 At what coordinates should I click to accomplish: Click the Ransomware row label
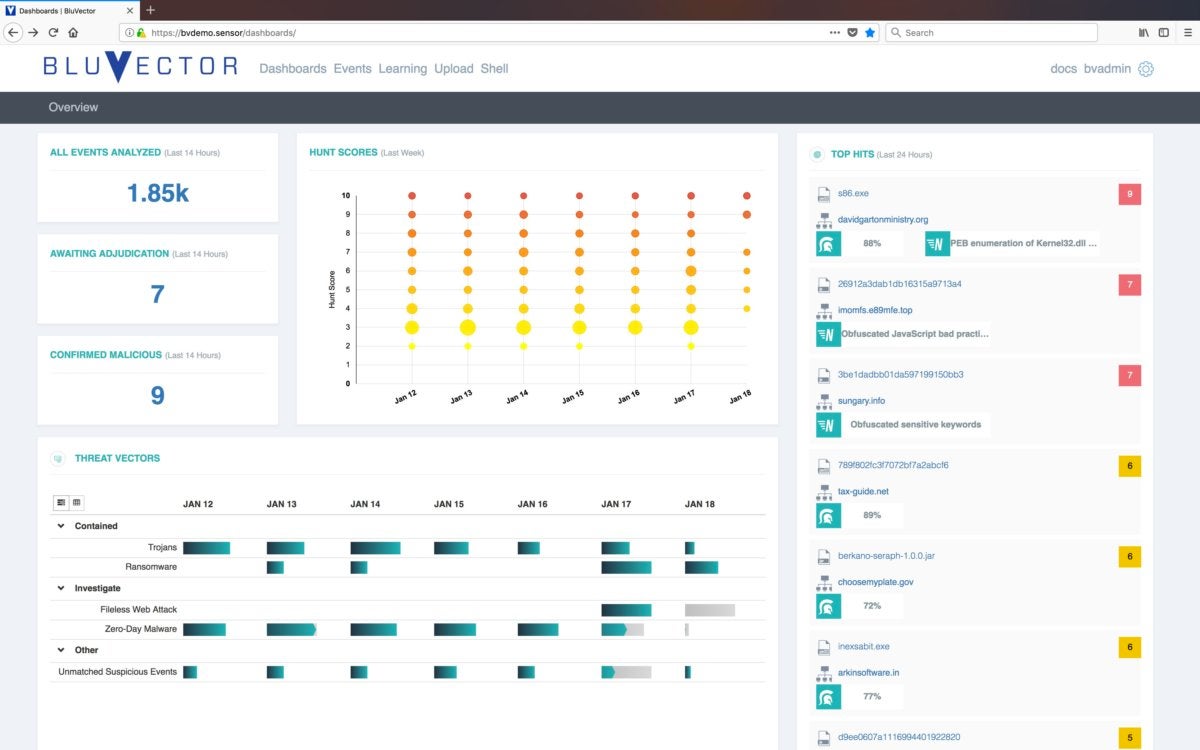(151, 567)
